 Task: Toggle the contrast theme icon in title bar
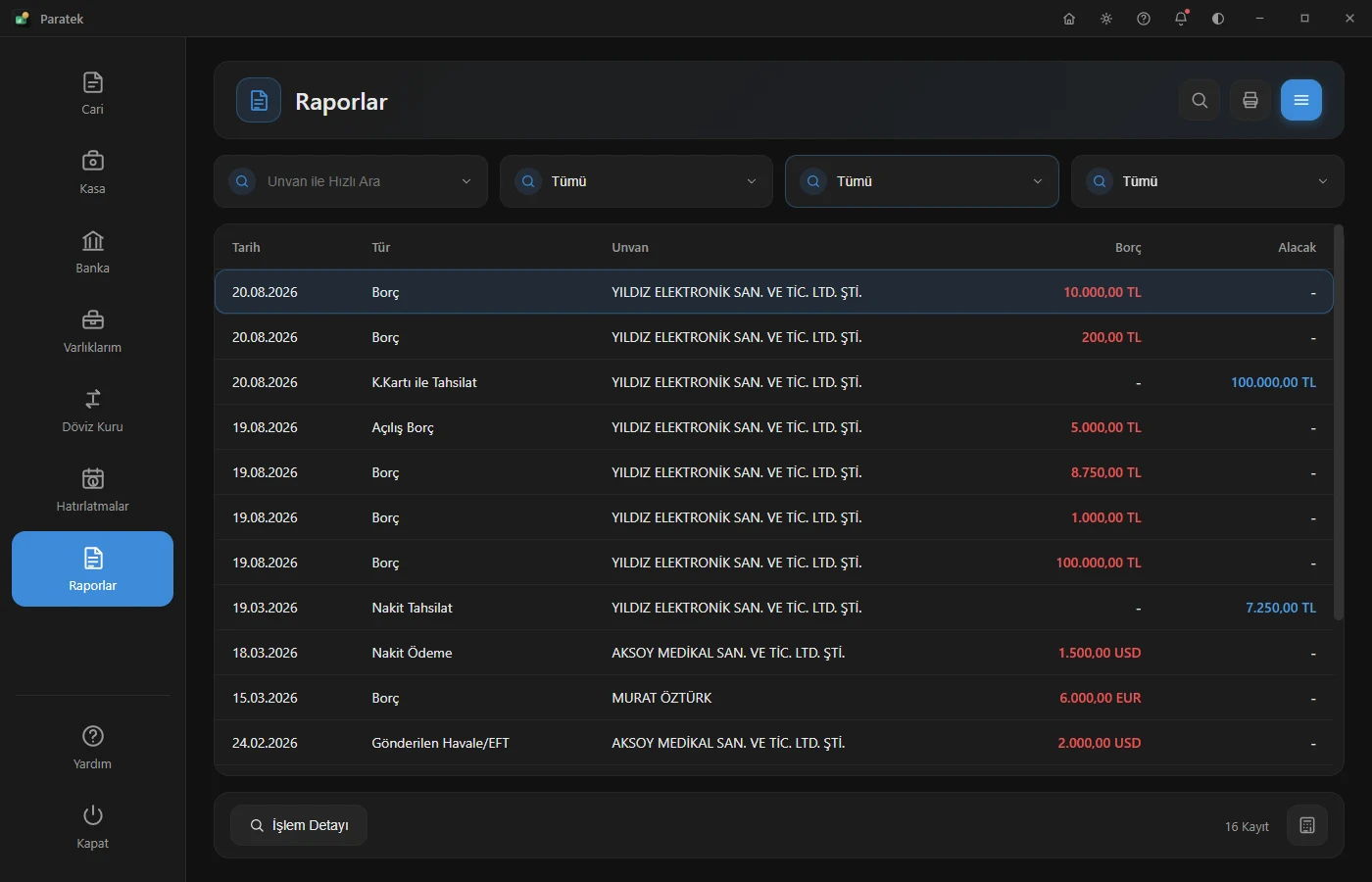(x=1218, y=19)
